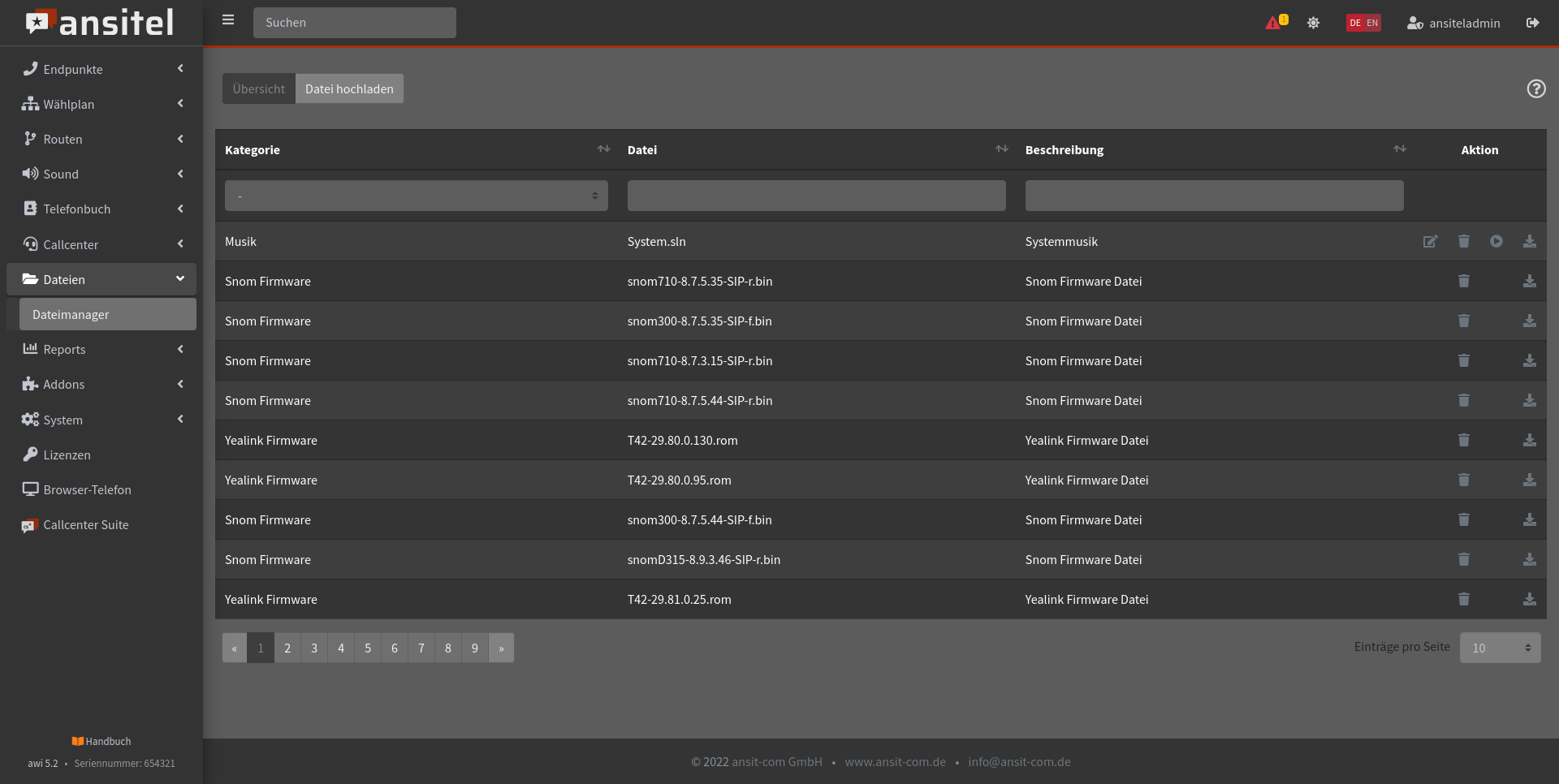Open the help question mark icon
This screenshot has width=1559, height=784.
coord(1535,88)
